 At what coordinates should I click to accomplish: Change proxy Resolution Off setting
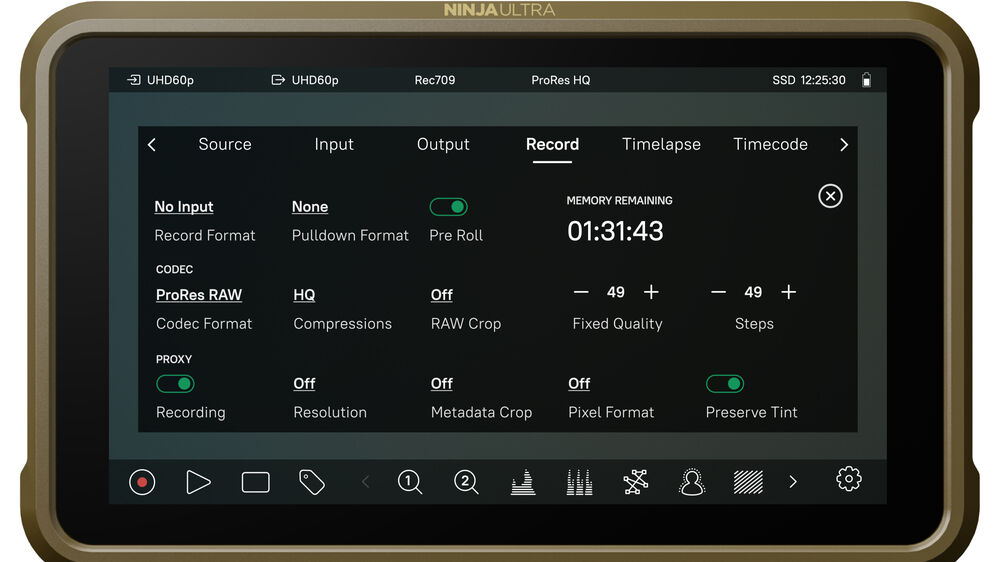[304, 383]
